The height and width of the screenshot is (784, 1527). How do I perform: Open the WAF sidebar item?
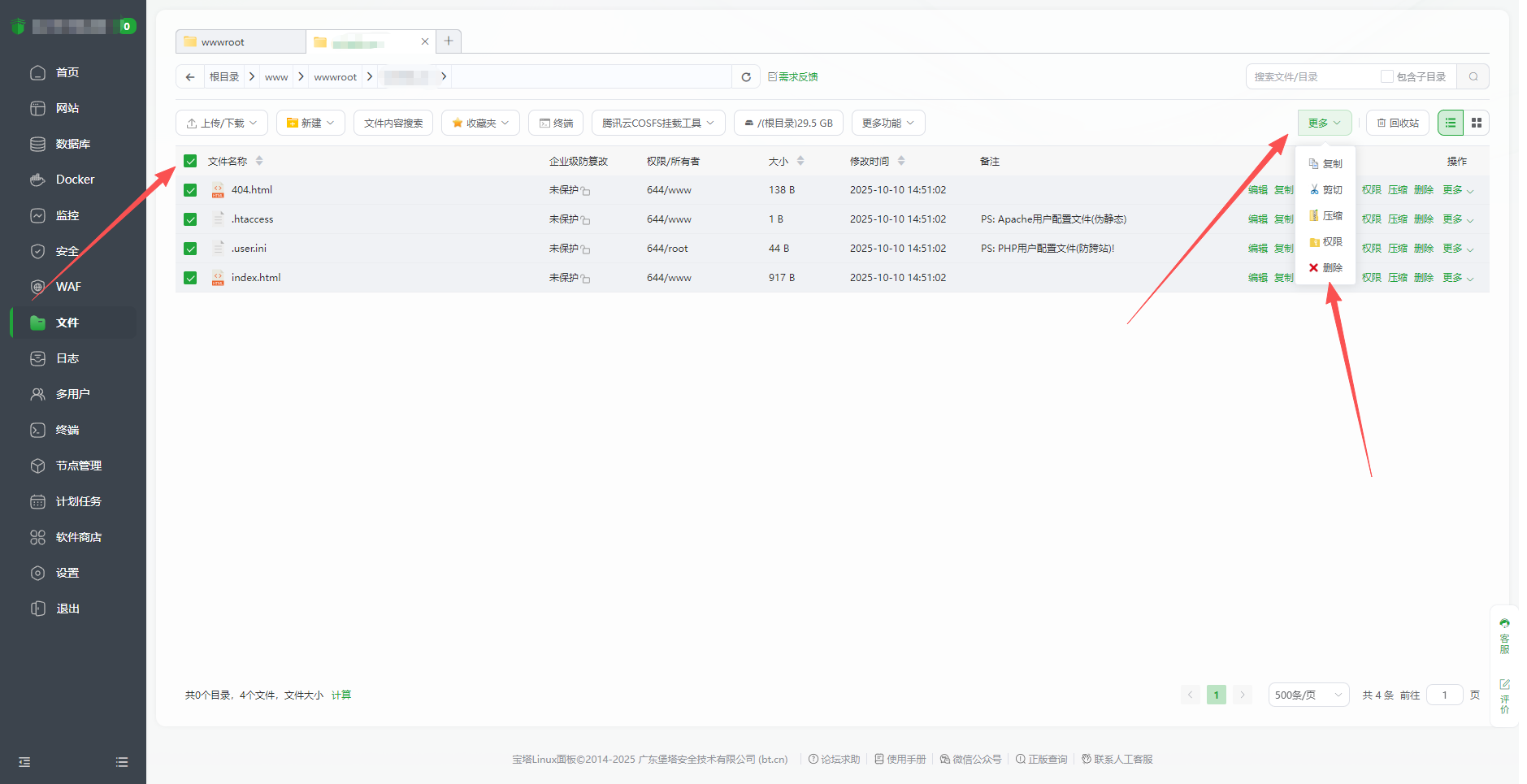(x=68, y=287)
